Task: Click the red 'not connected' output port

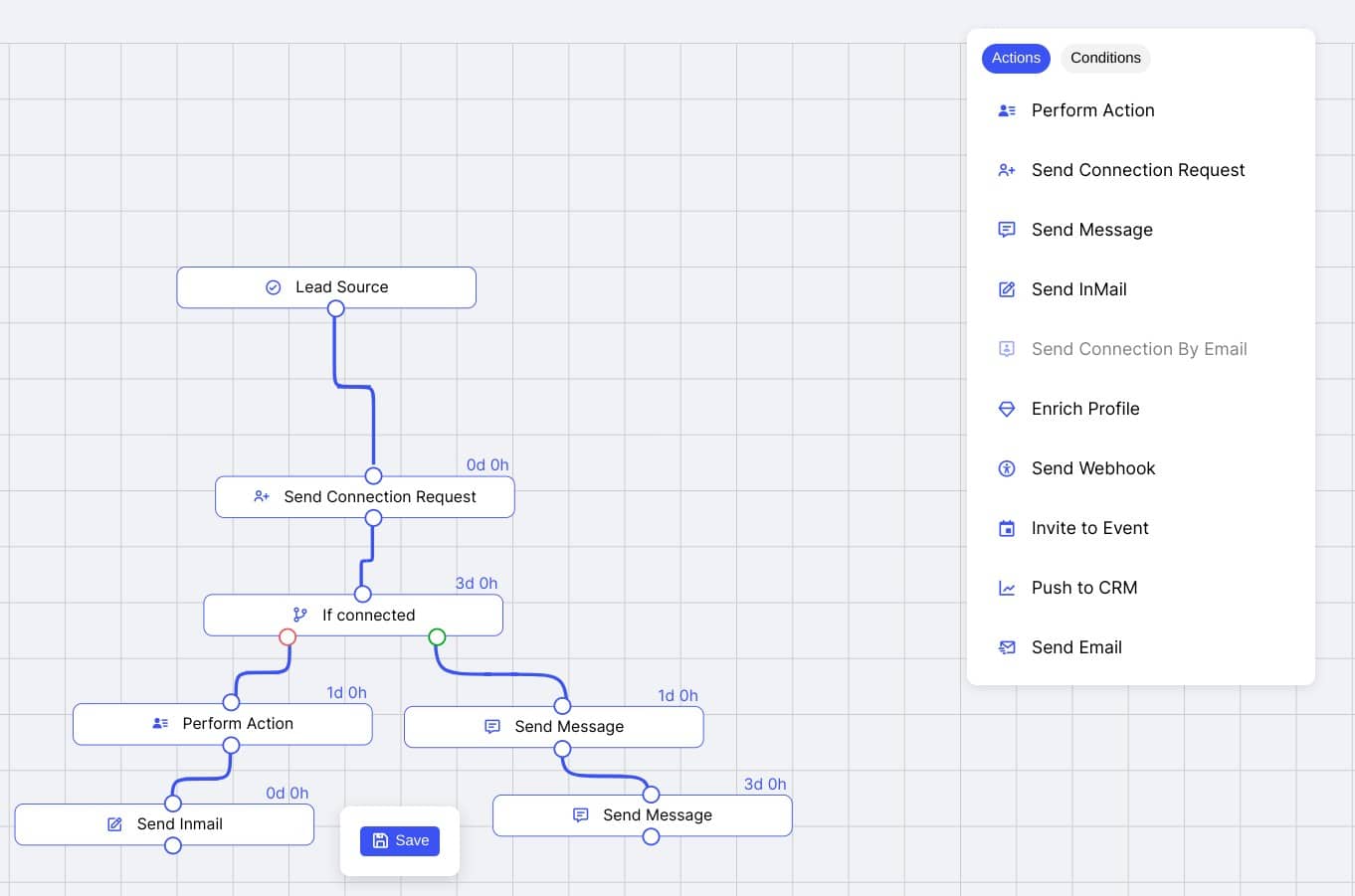Action: pyautogui.click(x=288, y=636)
